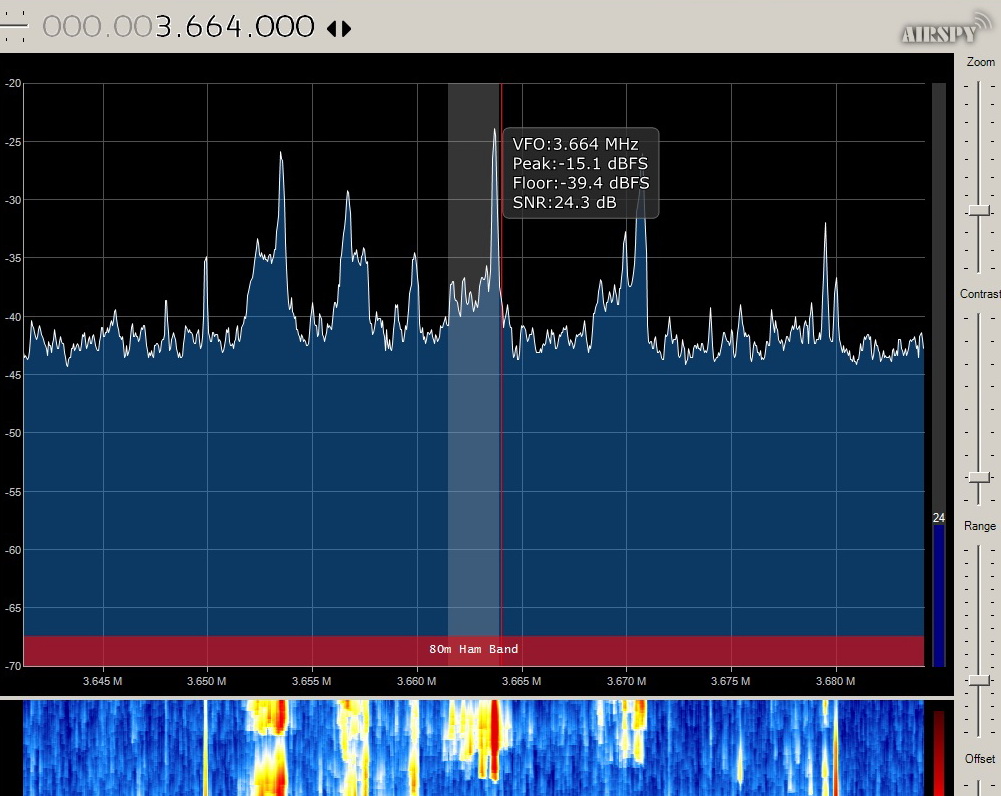The width and height of the screenshot is (1001, 796).
Task: Click the right frequency step arrow
Action: point(347,28)
